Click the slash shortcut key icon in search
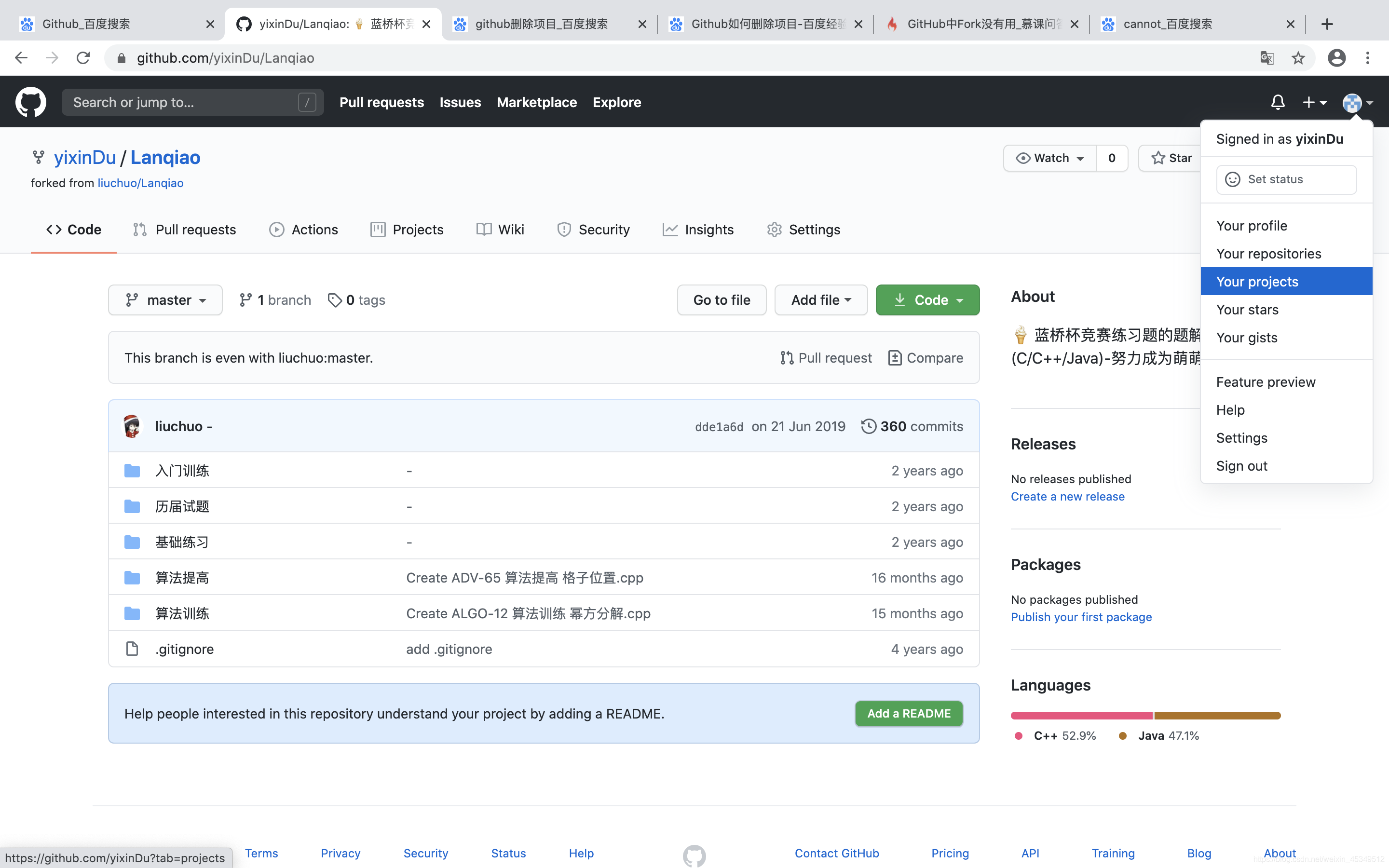Screen dimensions: 1389x868 pyautogui.click(x=307, y=102)
